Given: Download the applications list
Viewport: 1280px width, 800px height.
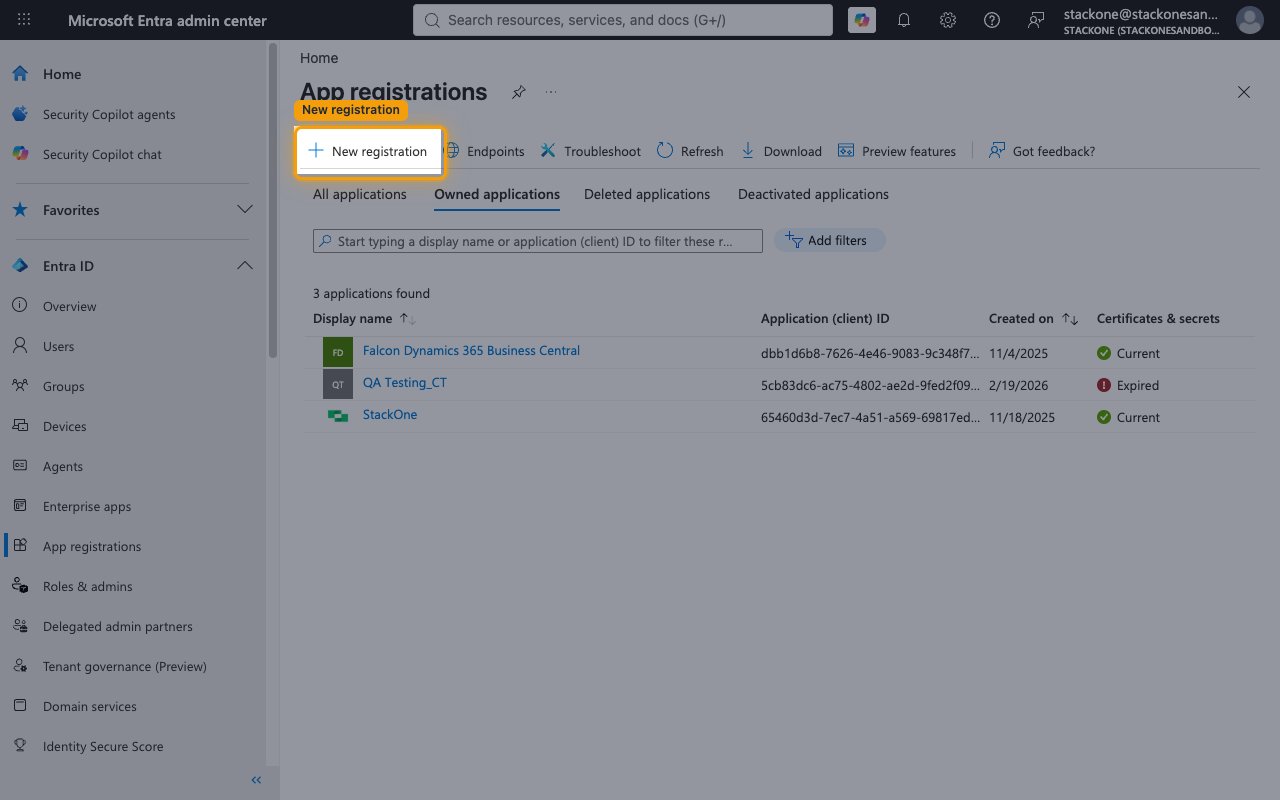Looking at the screenshot, I should 781,151.
